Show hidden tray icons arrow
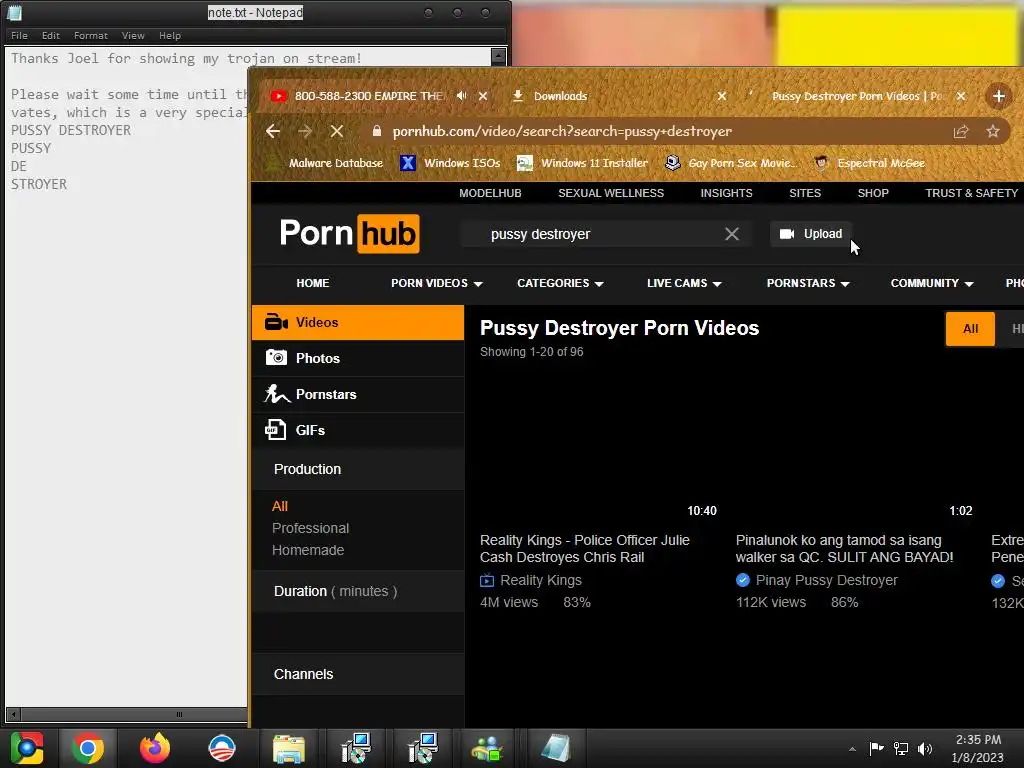 pos(852,749)
